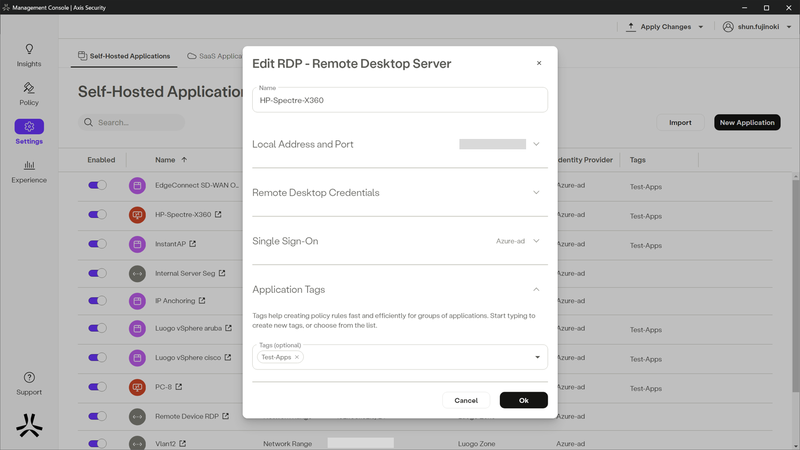Click the Name column sort arrow
Viewport: 800px width, 450px height.
pos(184,160)
